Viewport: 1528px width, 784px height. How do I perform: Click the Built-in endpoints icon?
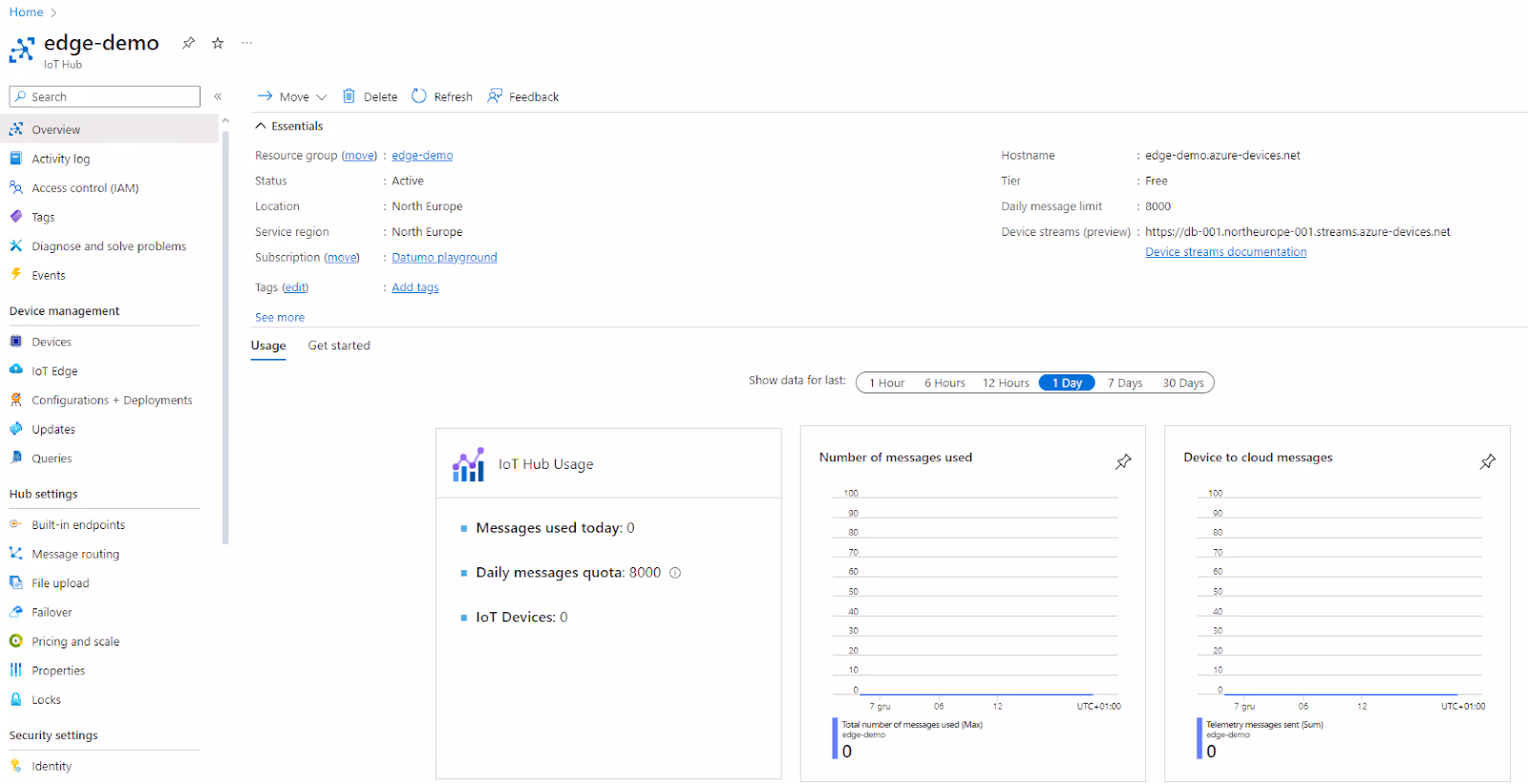16,524
